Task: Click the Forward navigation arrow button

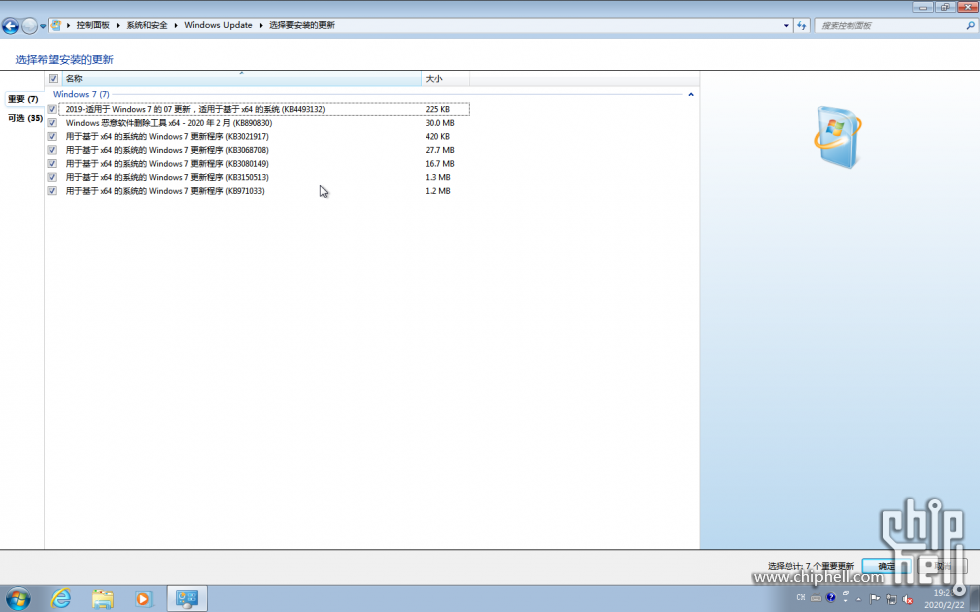Action: [29, 26]
